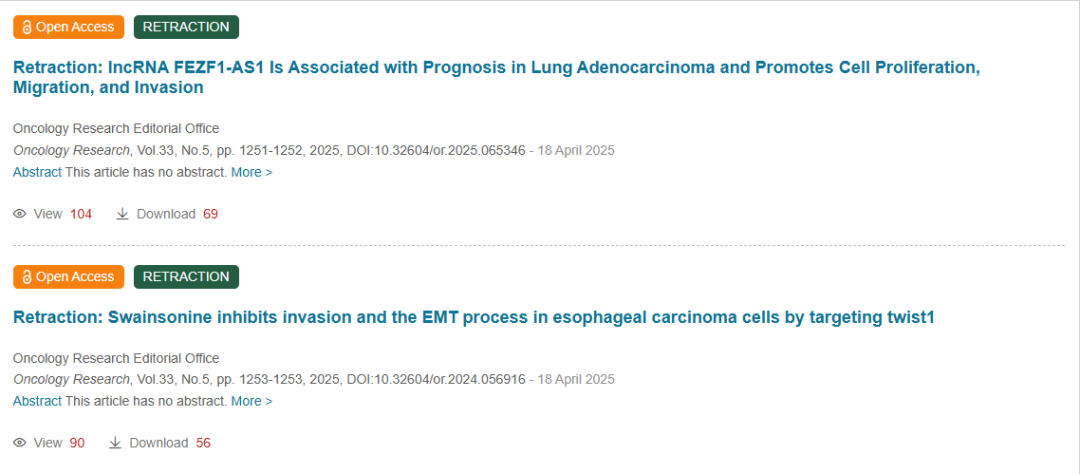
Task: Click the eye View icon for the FEZF1-AS1 retraction
Action: [x=20, y=214]
